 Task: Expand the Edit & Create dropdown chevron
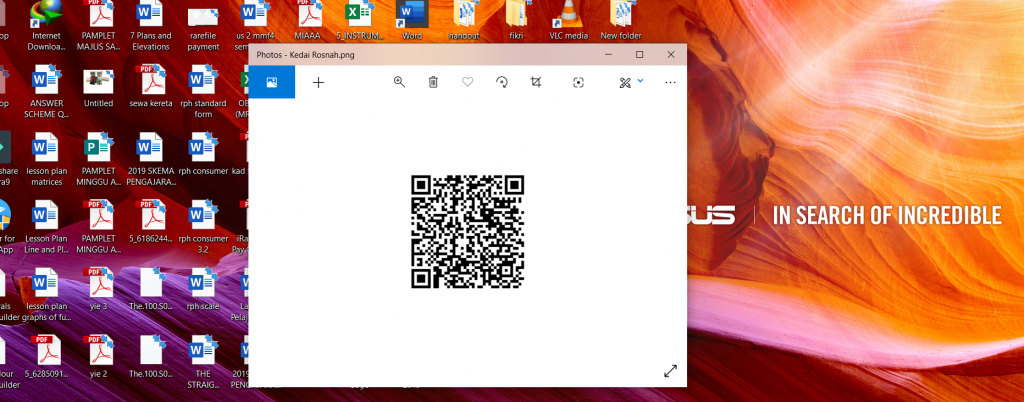click(640, 81)
